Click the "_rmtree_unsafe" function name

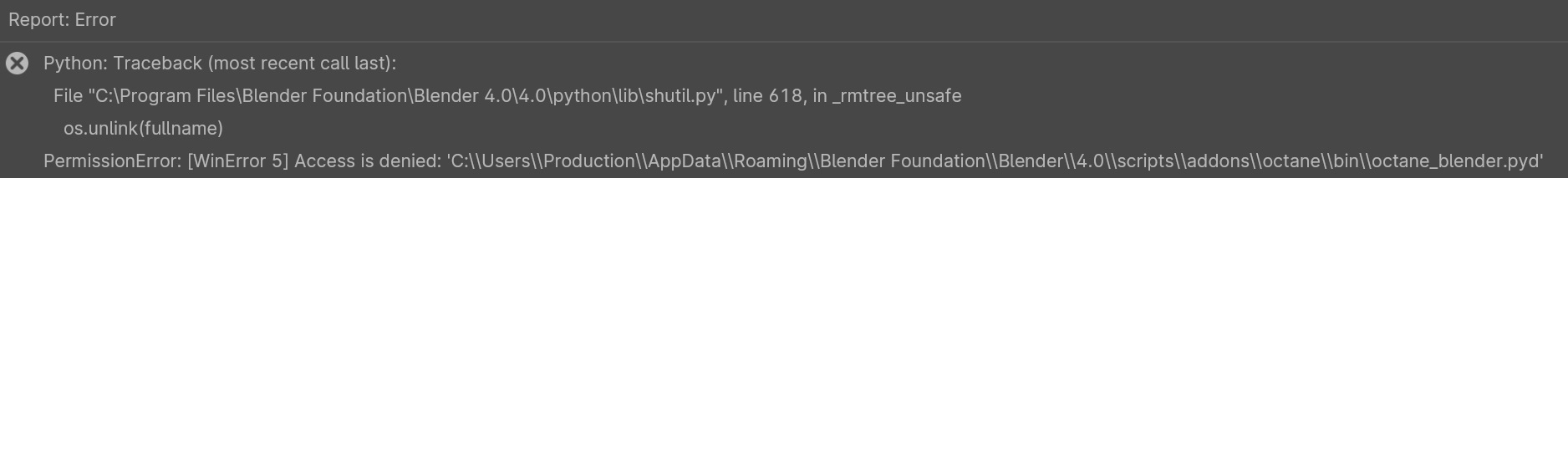point(897,96)
